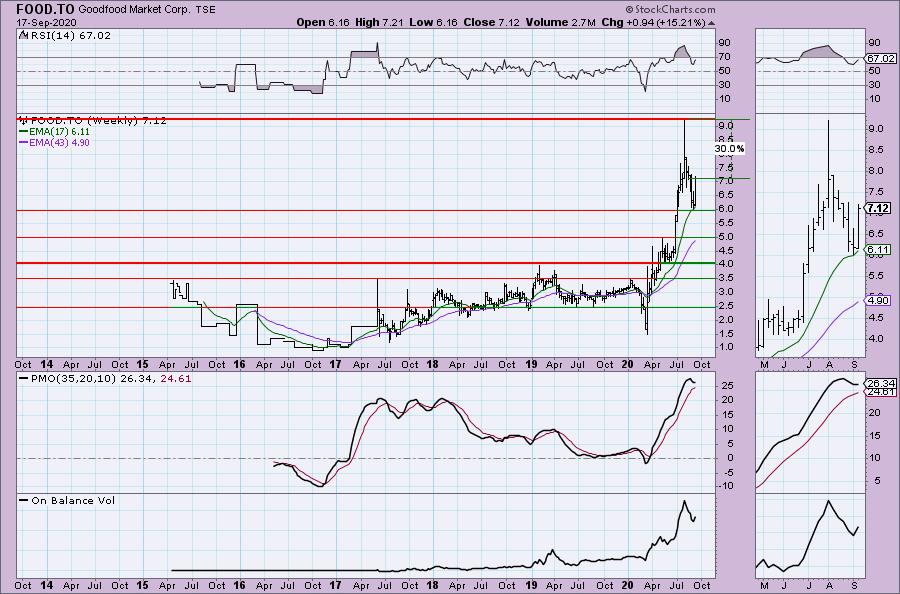The image size is (900, 594).
Task: Click the PMO(35,20,10) indicator label
Action: [x=74, y=379]
